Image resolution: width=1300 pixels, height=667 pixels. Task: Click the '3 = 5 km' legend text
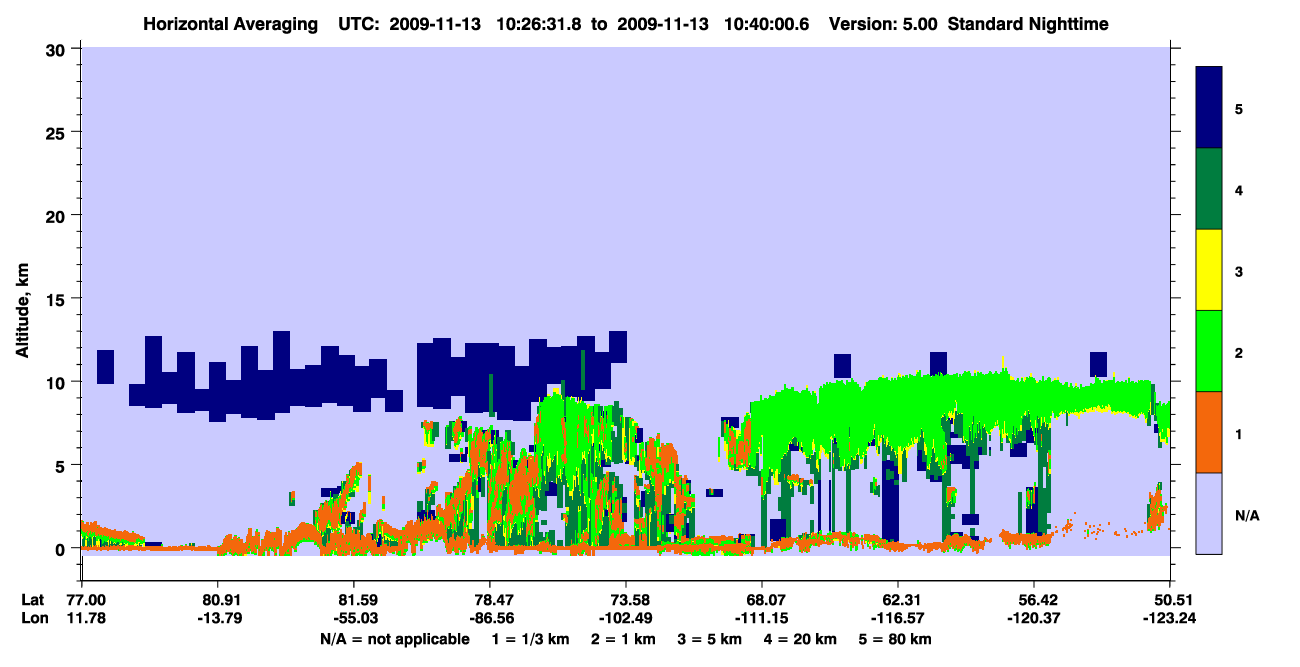710,639
